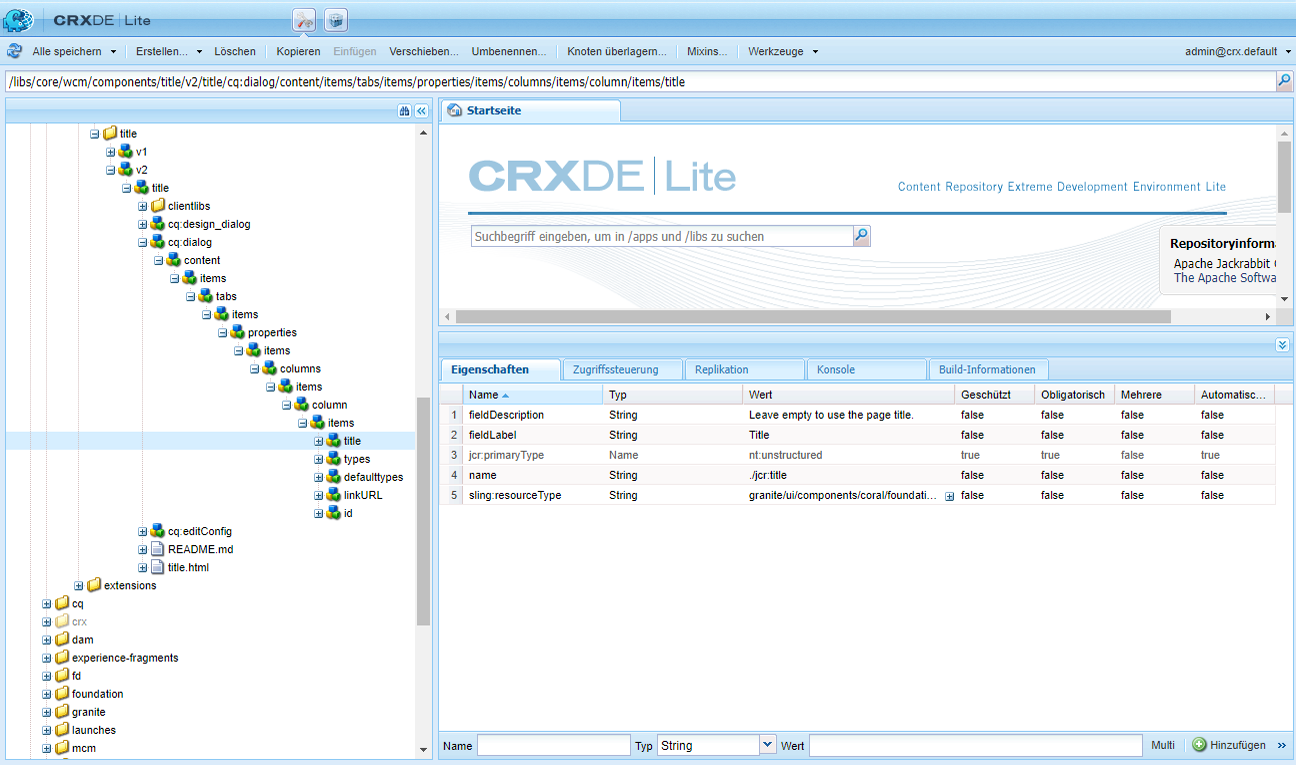The height and width of the screenshot is (765, 1296).
Task: Toggle the Multi option for the new property
Action: 1163,745
